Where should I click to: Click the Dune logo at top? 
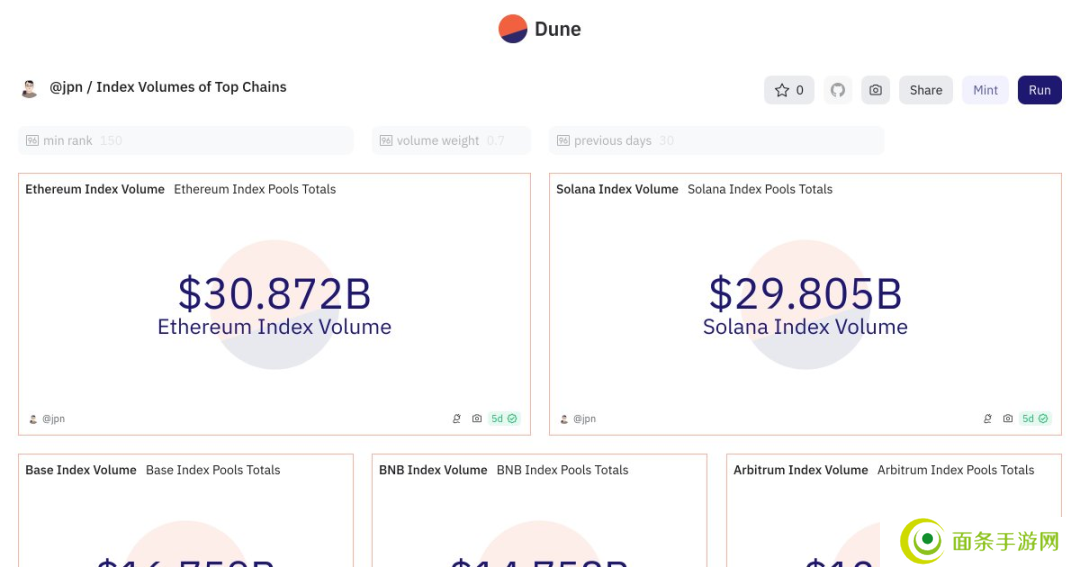click(539, 29)
